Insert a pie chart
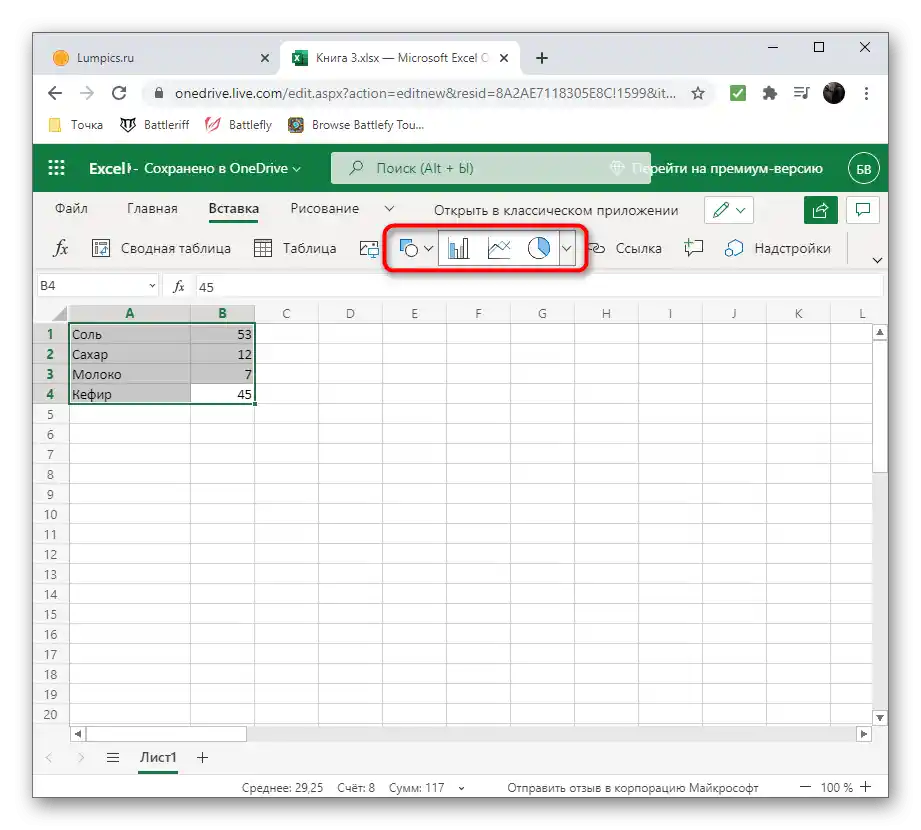 pyautogui.click(x=539, y=248)
